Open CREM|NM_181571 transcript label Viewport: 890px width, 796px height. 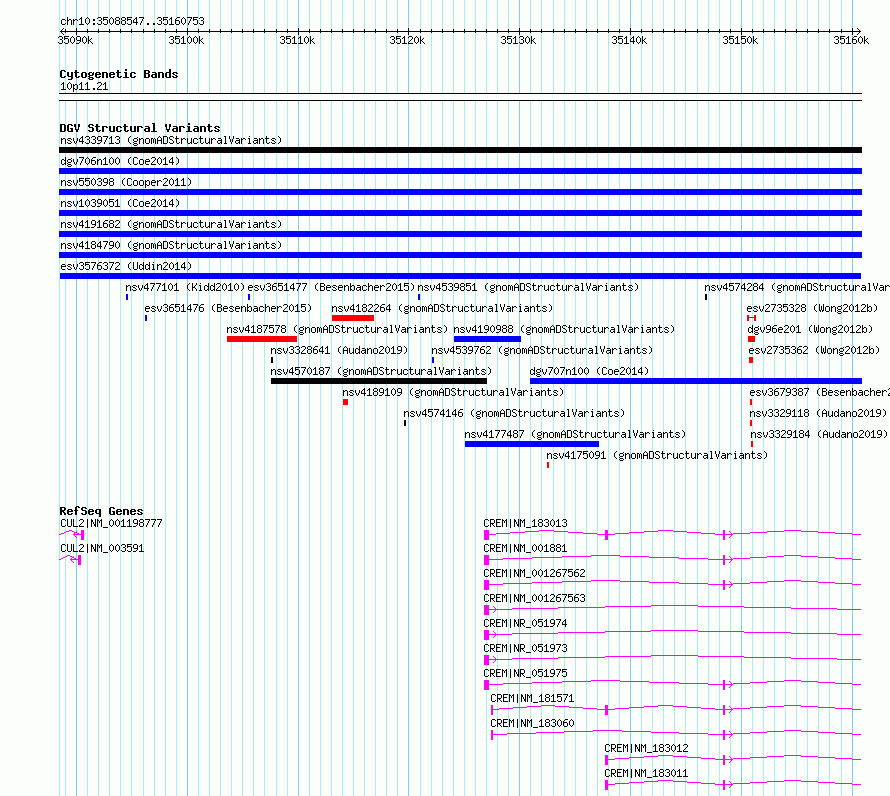tap(532, 698)
